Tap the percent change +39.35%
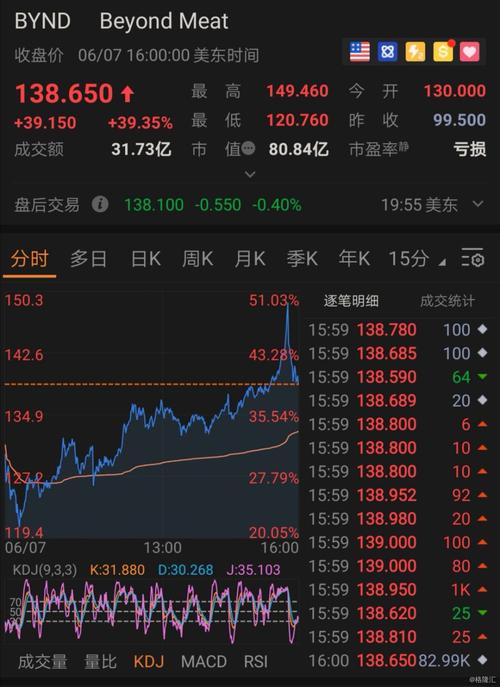 (140, 123)
